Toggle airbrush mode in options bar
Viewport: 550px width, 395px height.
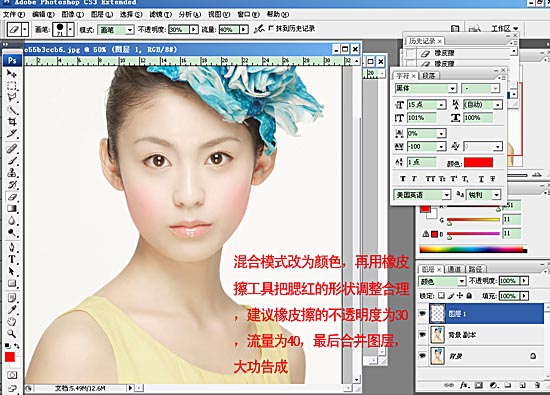click(259, 29)
